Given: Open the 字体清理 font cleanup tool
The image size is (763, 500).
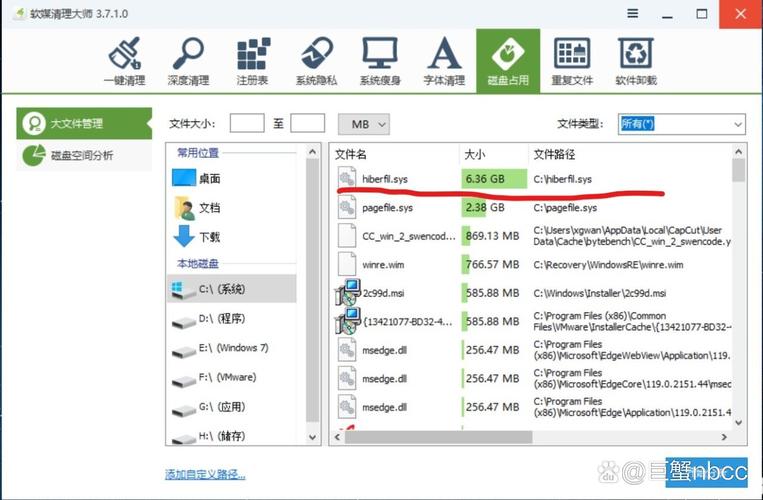Looking at the screenshot, I should 444,61.
